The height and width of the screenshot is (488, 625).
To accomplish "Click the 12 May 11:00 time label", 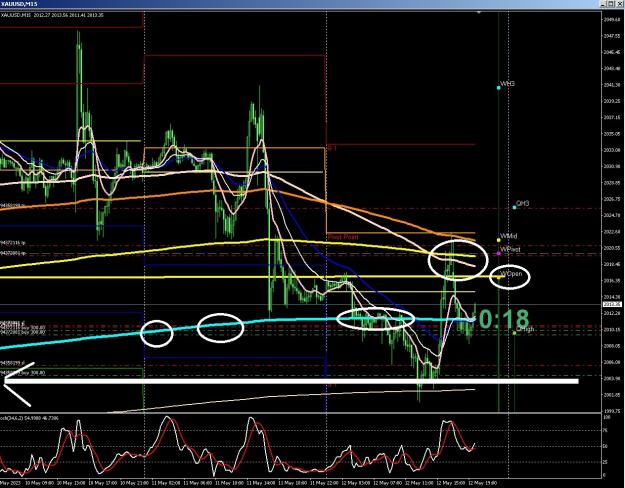I will (x=419, y=482).
